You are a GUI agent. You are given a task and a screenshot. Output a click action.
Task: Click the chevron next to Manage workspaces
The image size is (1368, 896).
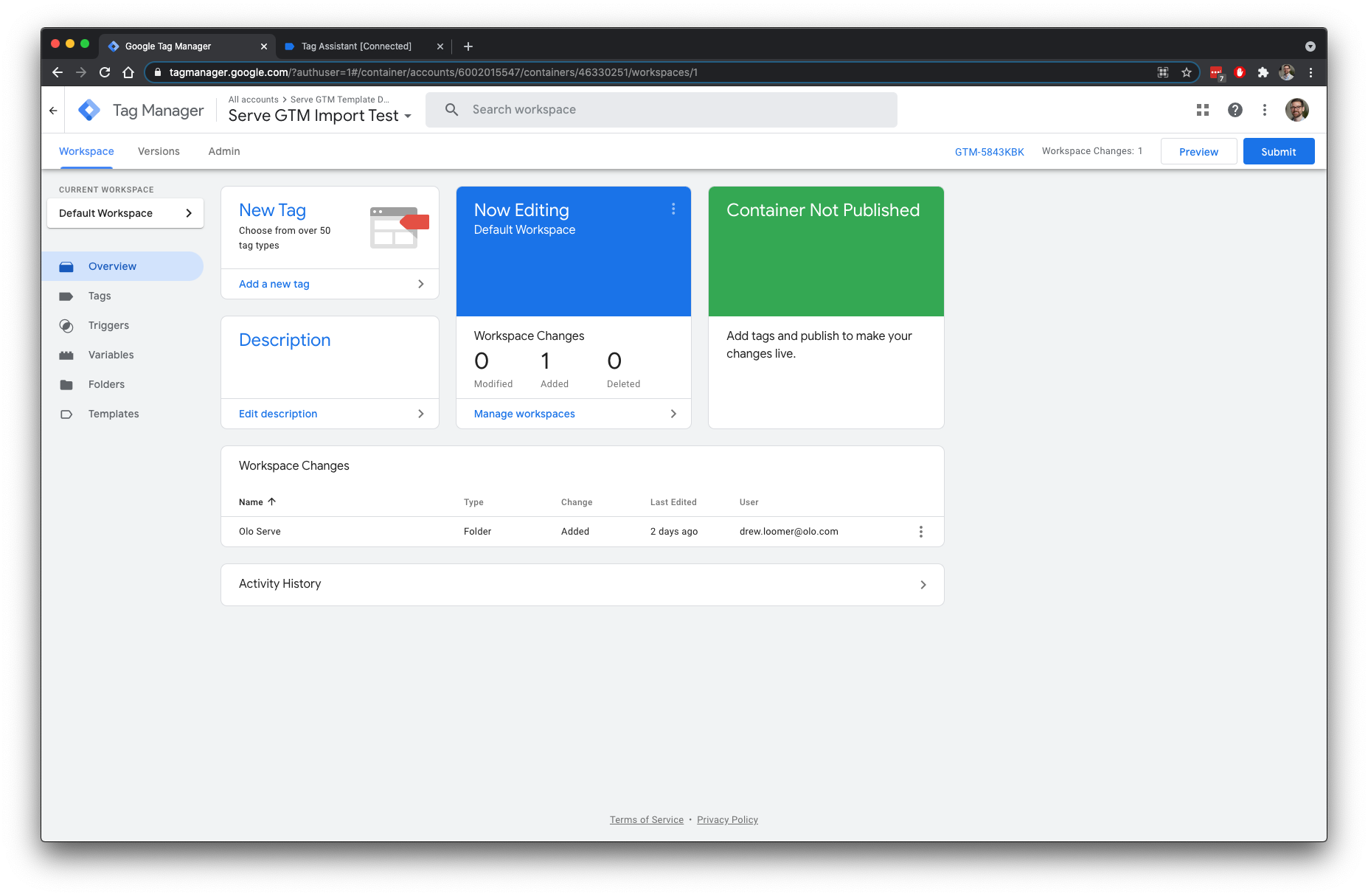[673, 414]
